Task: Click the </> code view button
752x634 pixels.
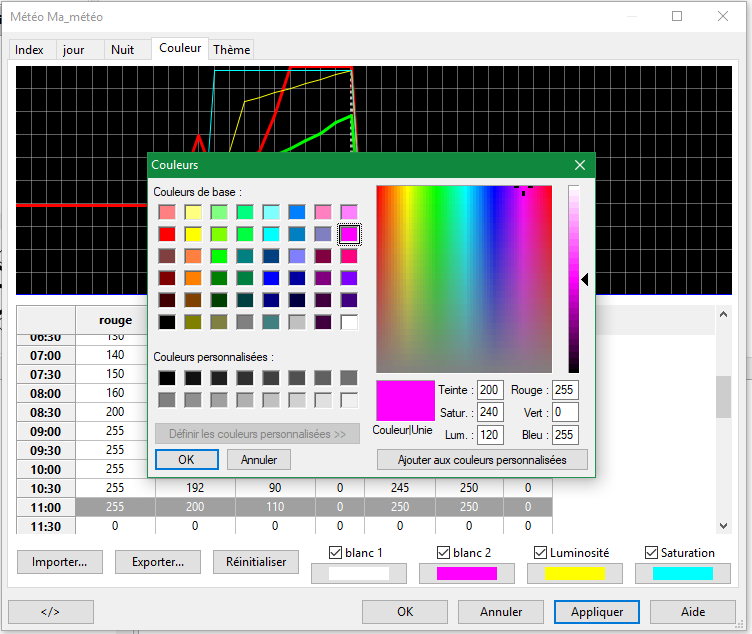Action: click(x=50, y=611)
